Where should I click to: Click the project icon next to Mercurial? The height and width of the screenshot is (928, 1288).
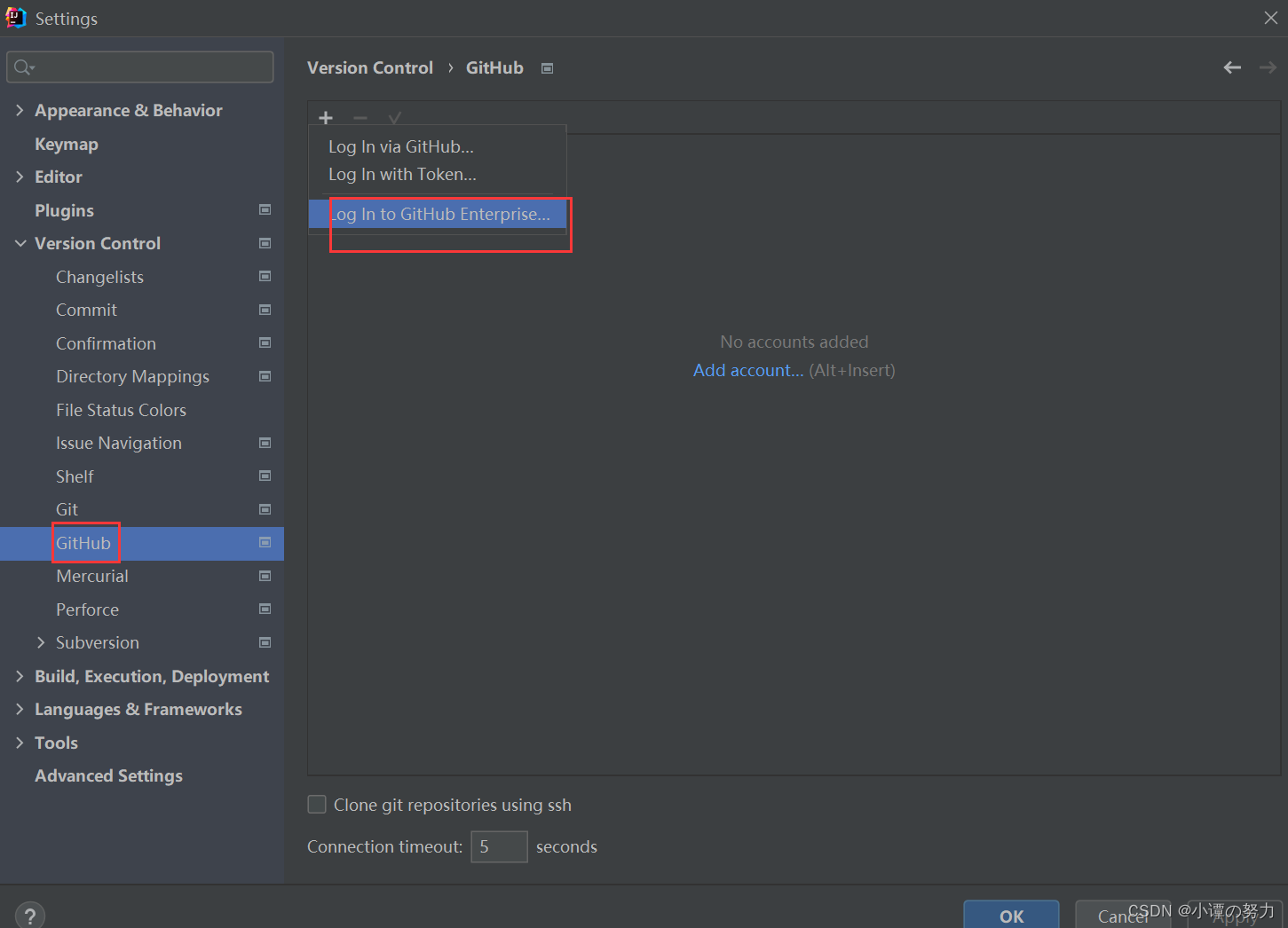265,576
